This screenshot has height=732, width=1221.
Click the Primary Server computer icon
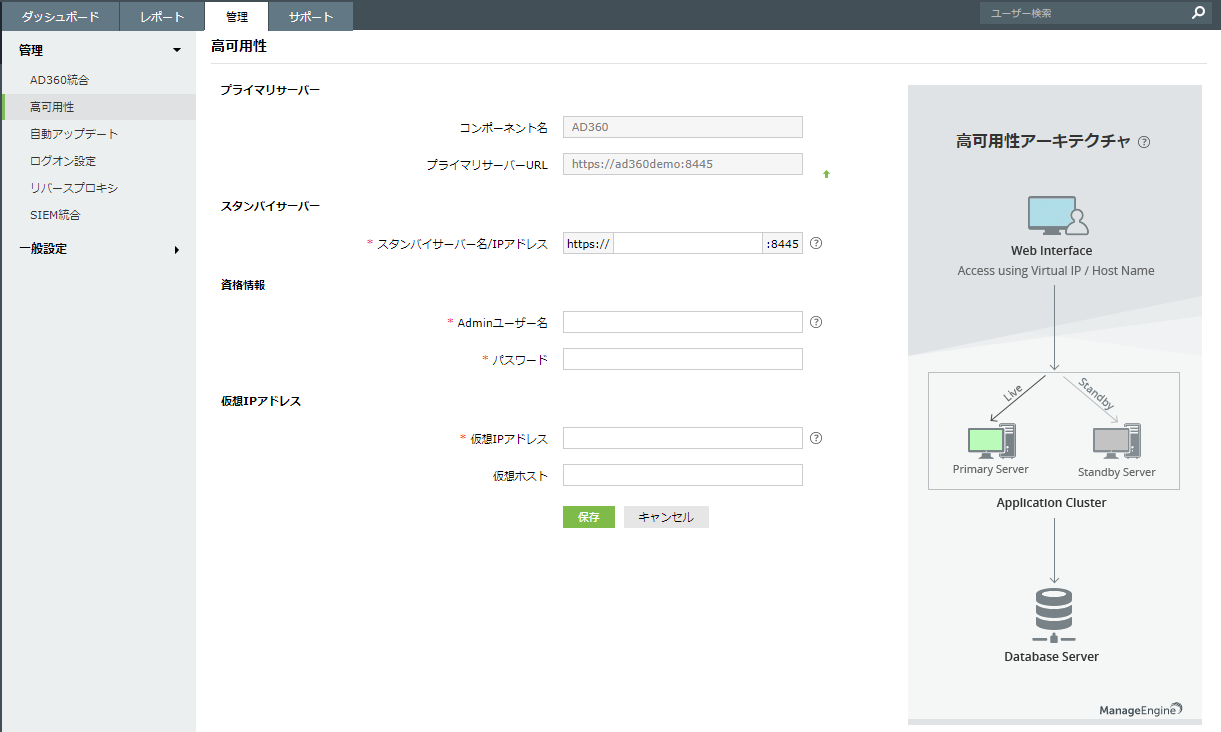[991, 440]
